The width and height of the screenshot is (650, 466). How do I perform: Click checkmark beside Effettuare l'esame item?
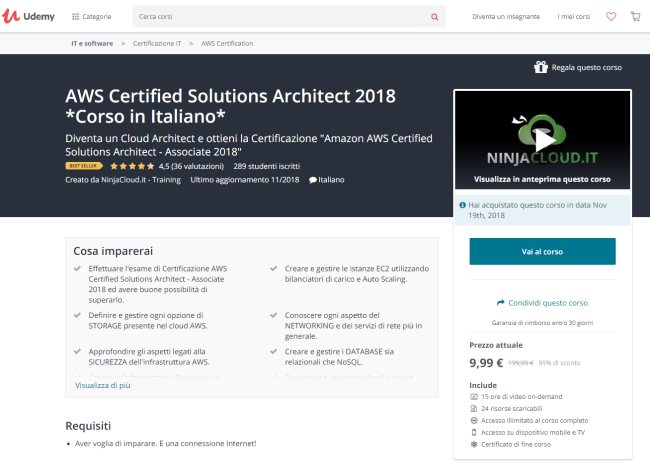pos(77,268)
